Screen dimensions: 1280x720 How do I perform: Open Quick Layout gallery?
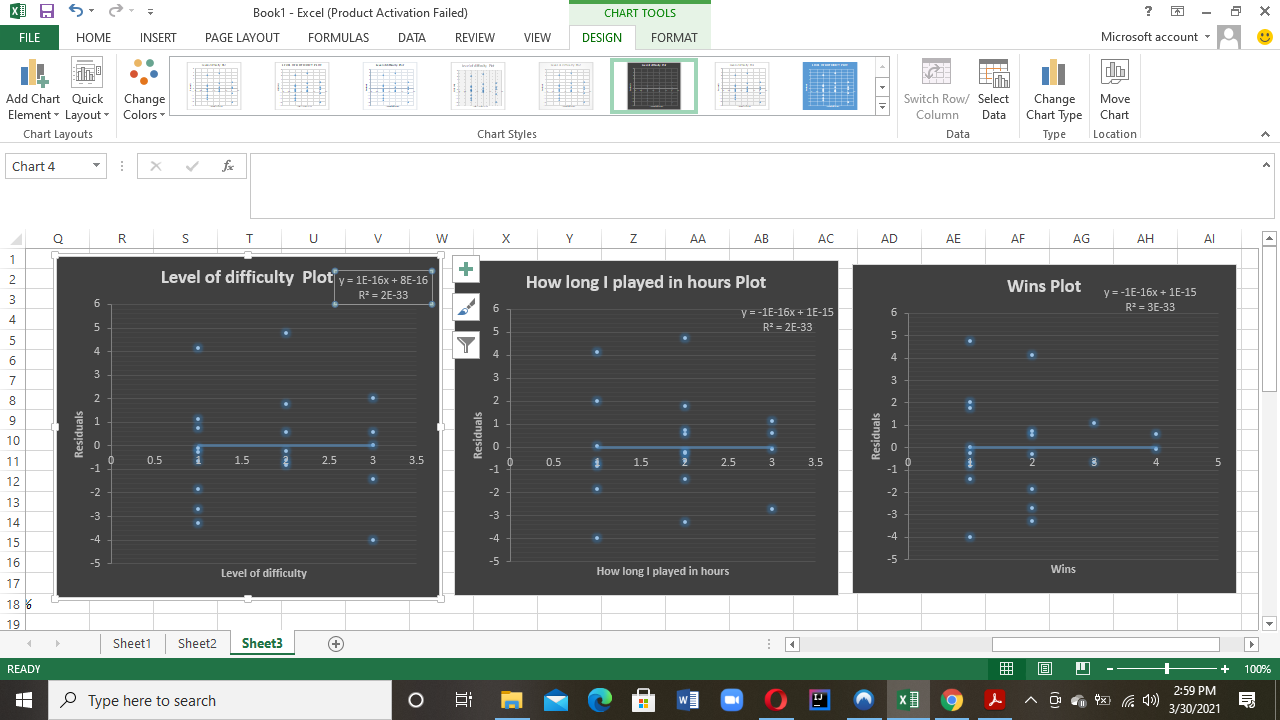click(x=87, y=90)
